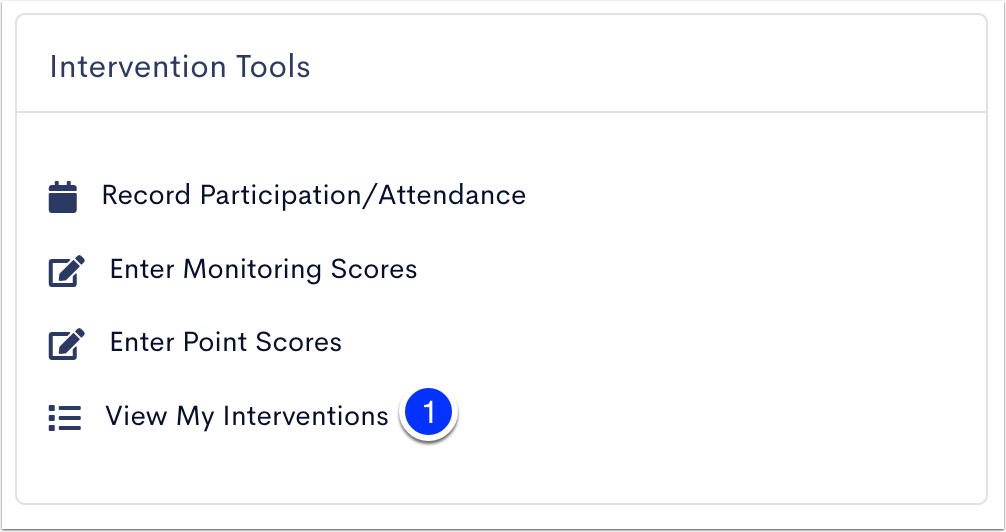Click the word Record in the attendance link
The height and width of the screenshot is (532, 1006).
146,195
